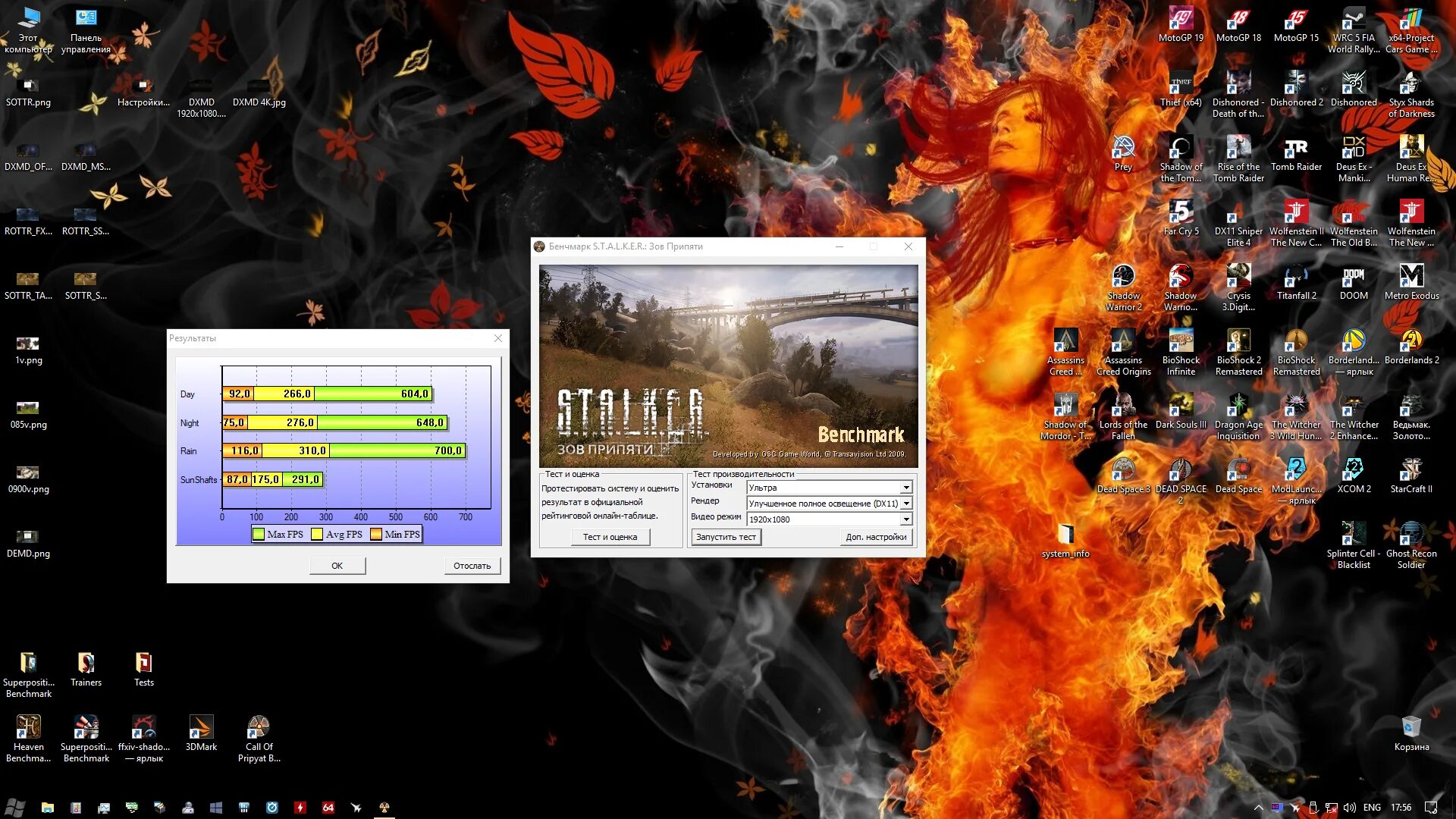
Task: Open the system_info file icon
Action: click(x=1065, y=541)
